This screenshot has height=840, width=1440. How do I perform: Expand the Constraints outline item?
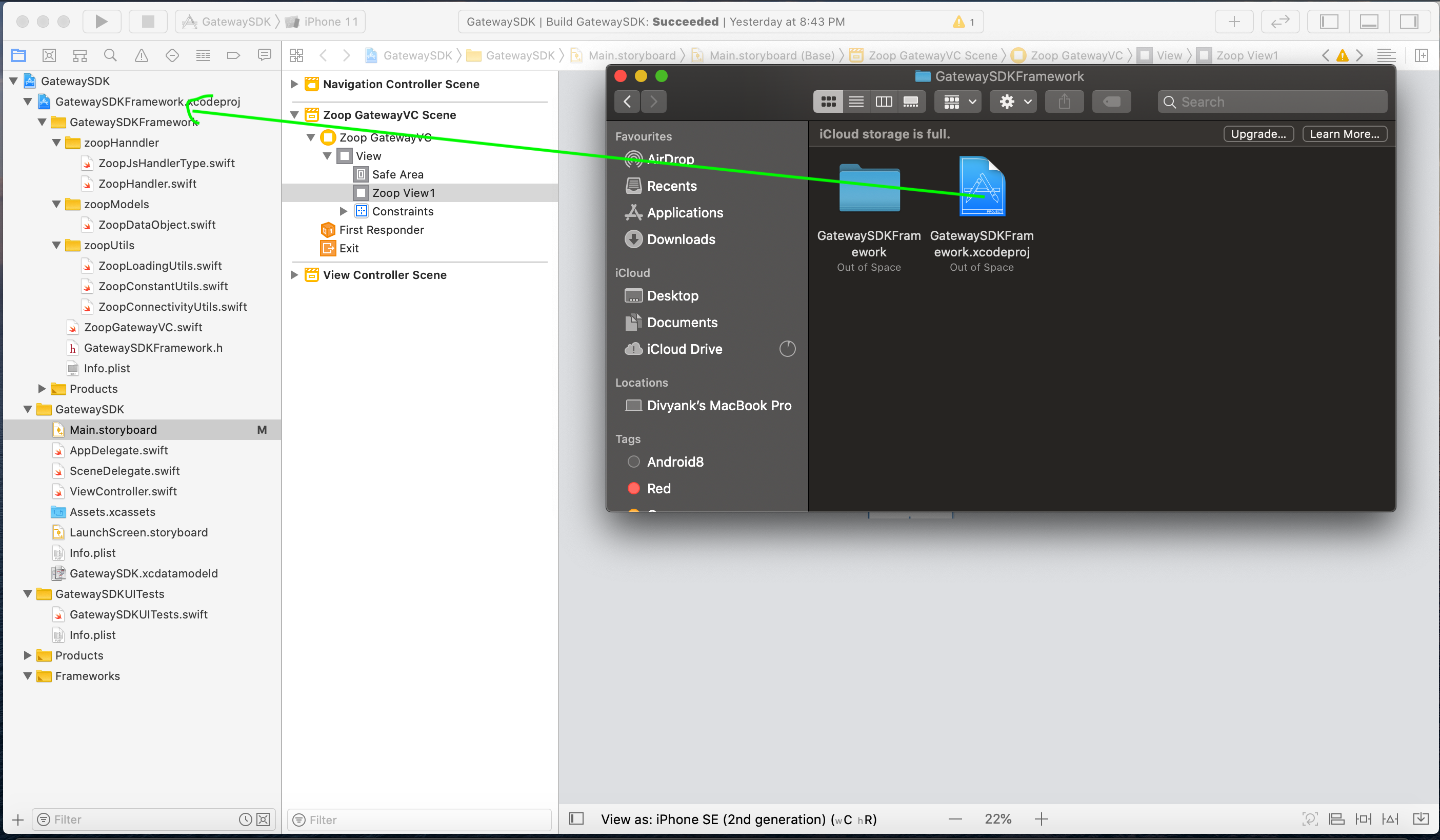(344, 211)
